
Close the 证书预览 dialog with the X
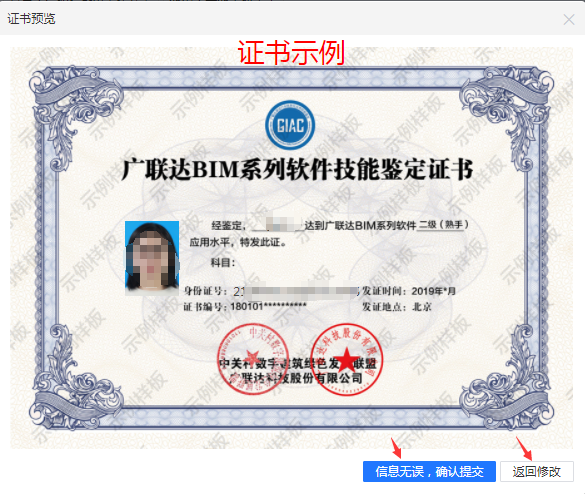click(569, 19)
